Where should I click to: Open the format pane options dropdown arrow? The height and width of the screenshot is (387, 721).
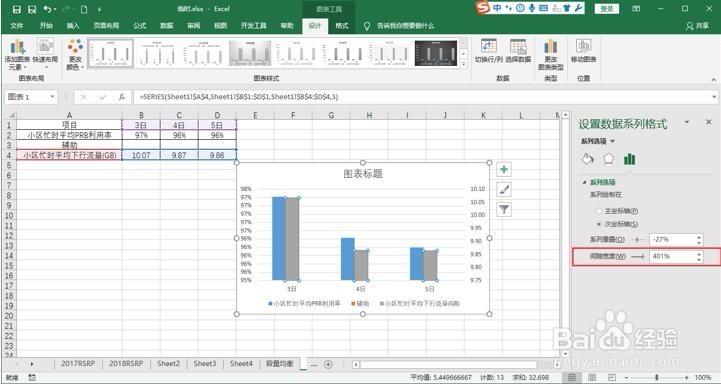(x=687, y=122)
